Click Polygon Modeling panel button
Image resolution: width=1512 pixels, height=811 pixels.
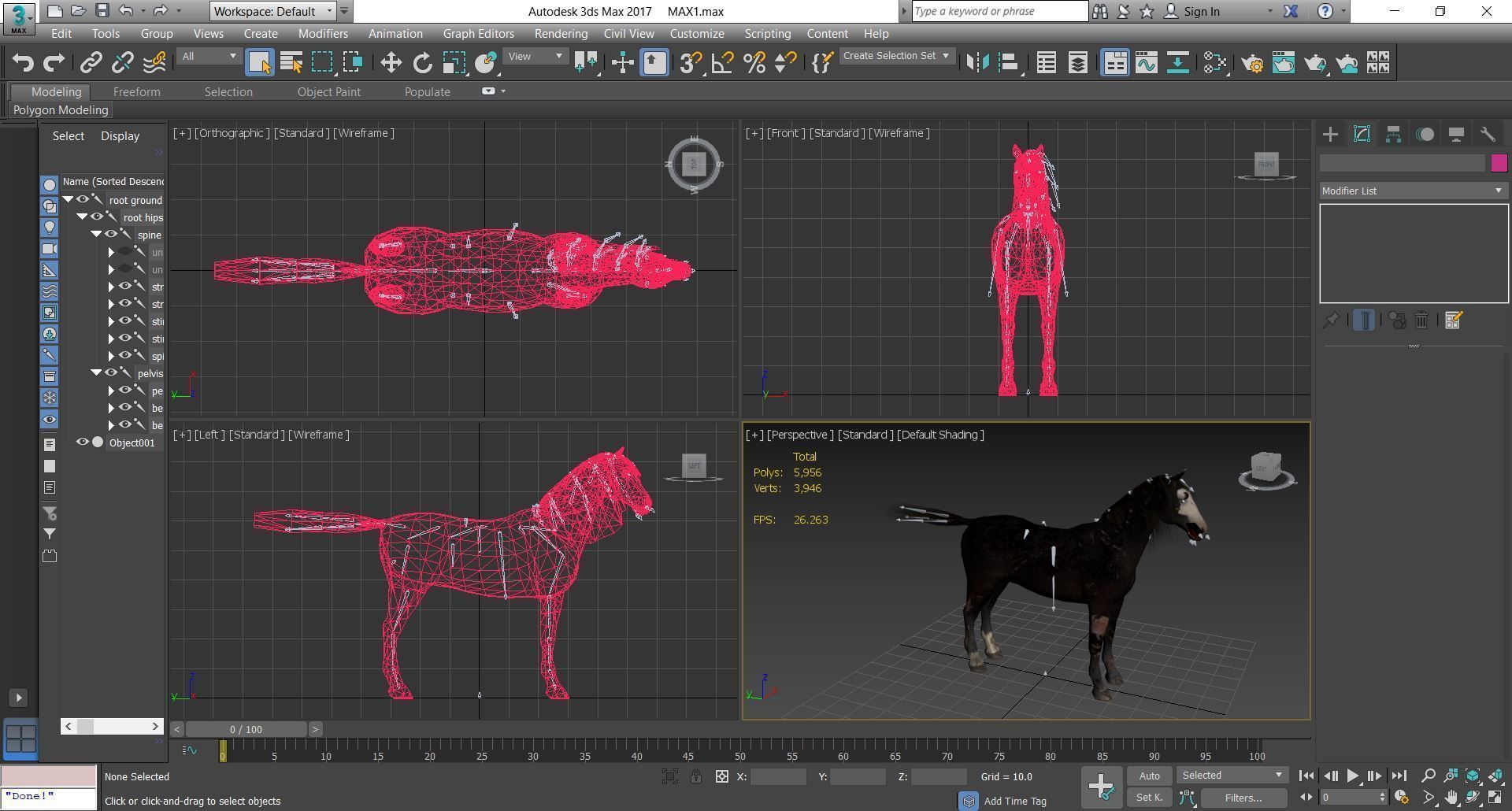(61, 110)
